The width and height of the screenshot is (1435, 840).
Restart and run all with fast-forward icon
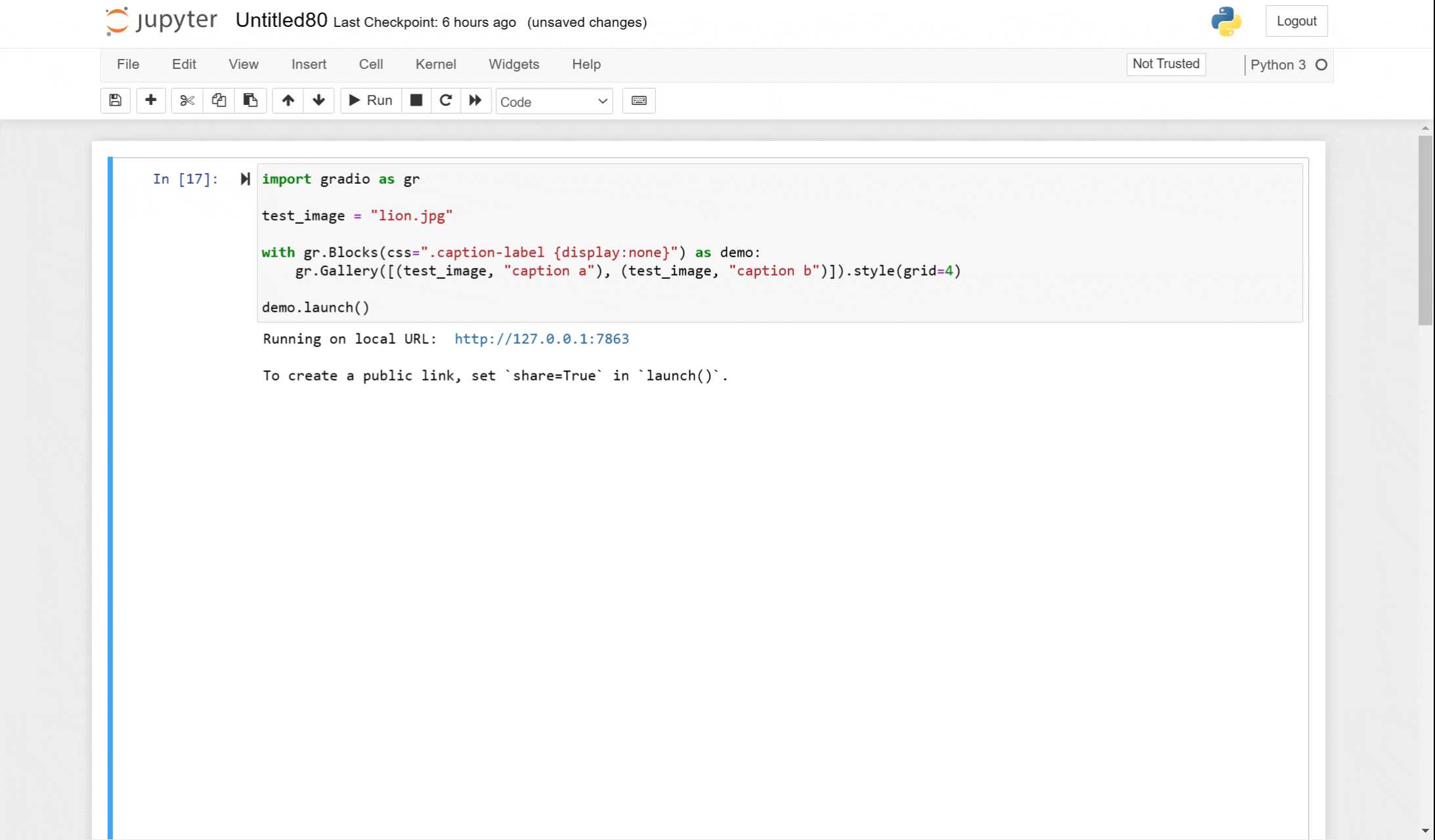475,100
